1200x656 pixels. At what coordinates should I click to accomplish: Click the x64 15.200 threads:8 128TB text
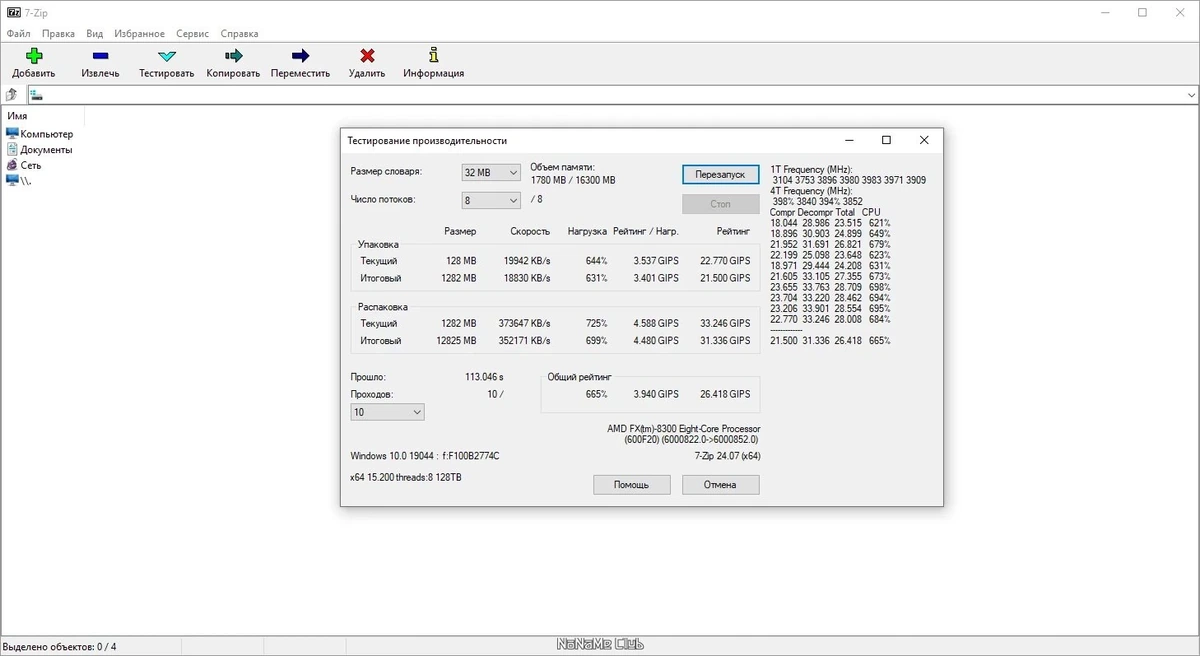pos(406,478)
